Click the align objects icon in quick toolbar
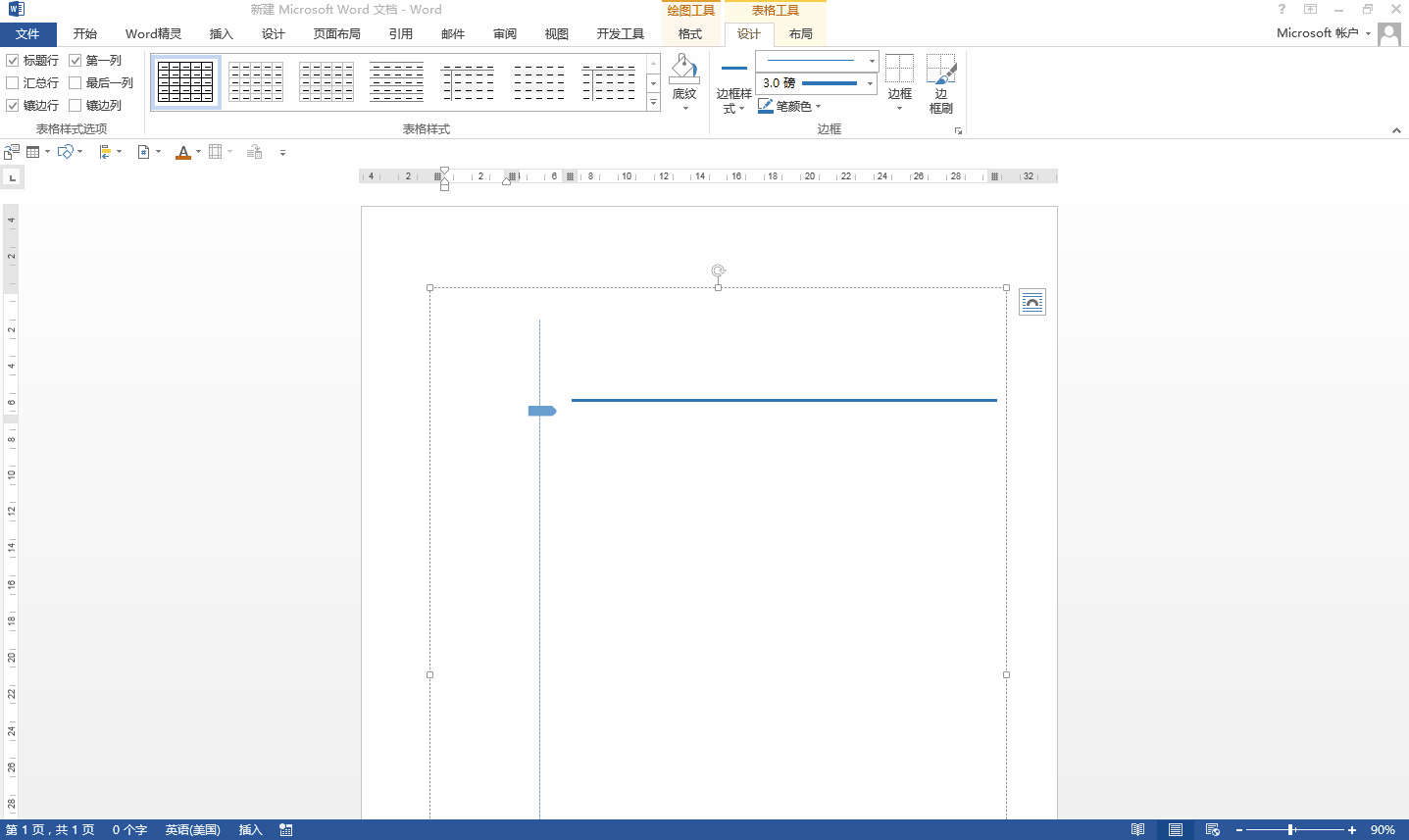1409x840 pixels. pyautogui.click(x=106, y=152)
